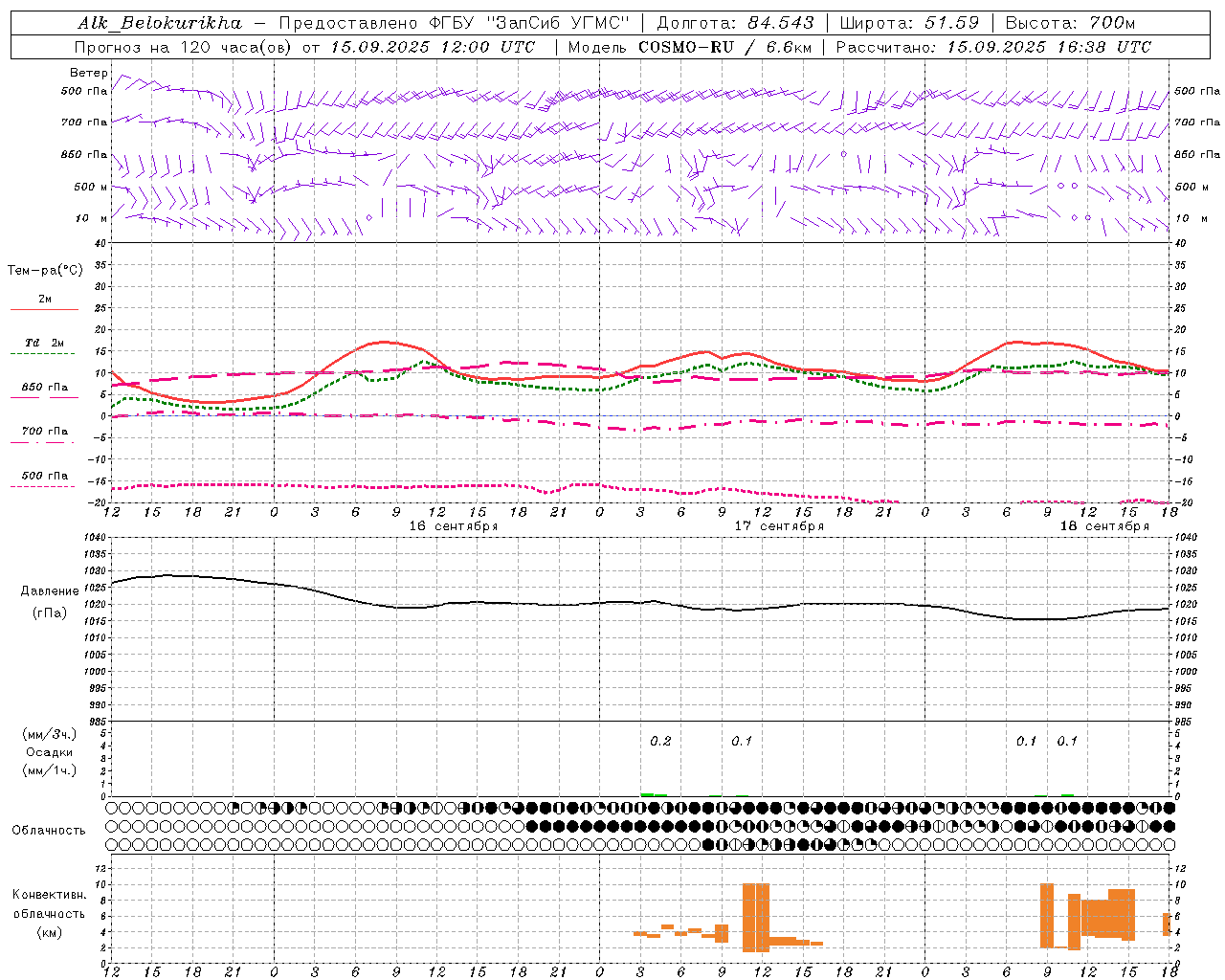1225x980 pixels.
Task: Click the Td 2м legend entry
Action: click(x=44, y=343)
